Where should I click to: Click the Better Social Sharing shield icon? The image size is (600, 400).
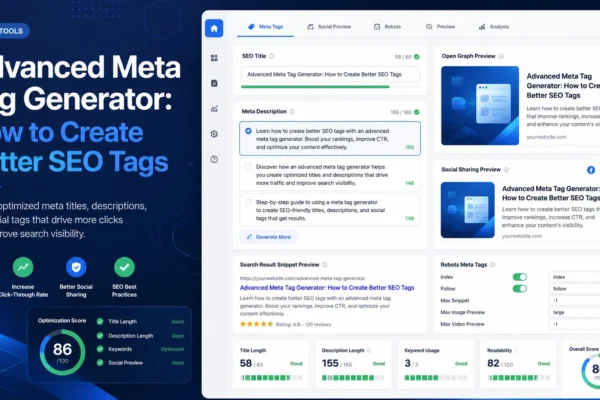pos(76,267)
